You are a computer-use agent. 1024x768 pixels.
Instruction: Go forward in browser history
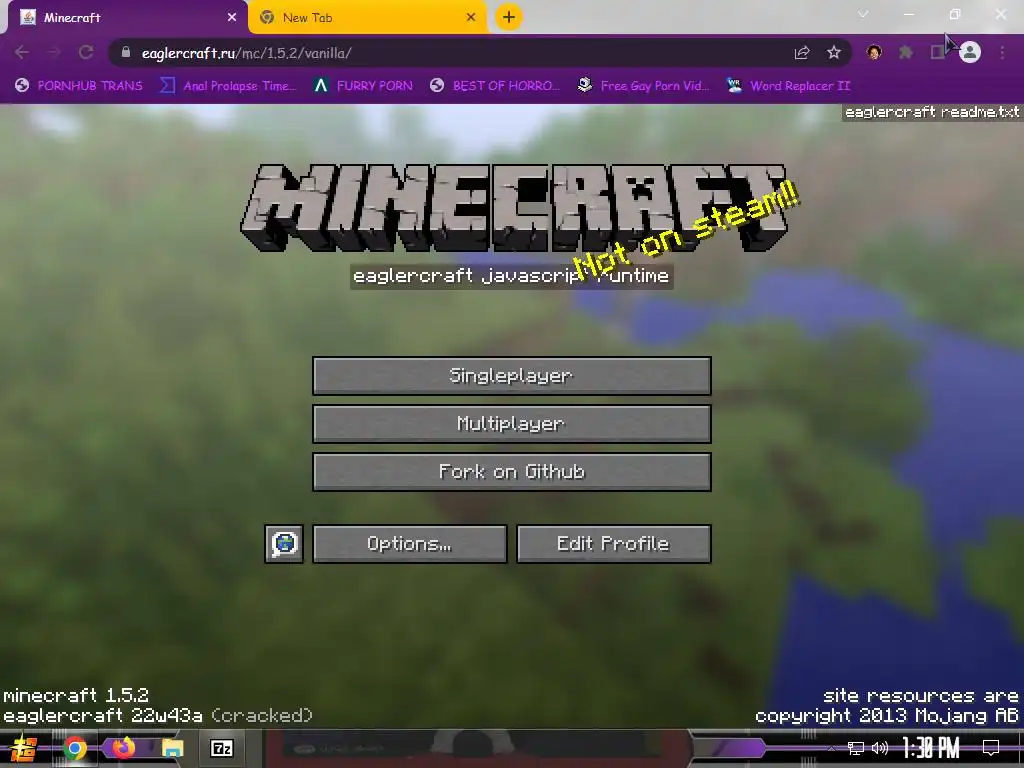tap(54, 52)
